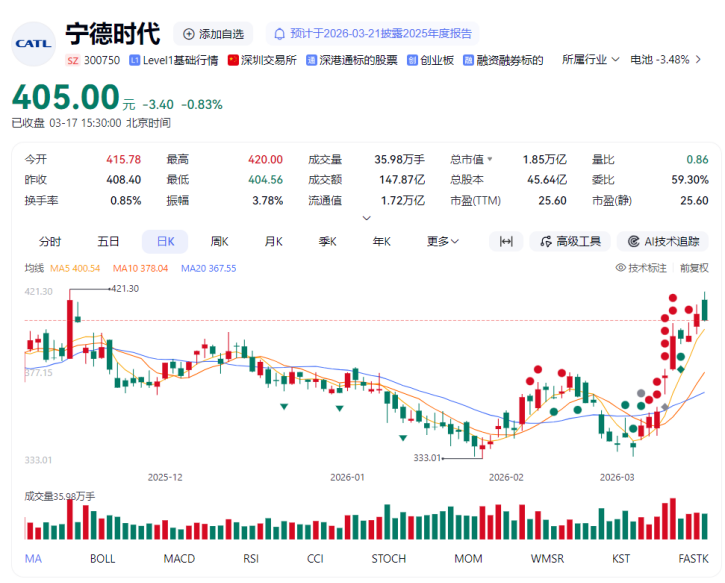The width and height of the screenshot is (725, 583).
Task: Click the 421.30 high price marker on chart
Action: (x=124, y=288)
